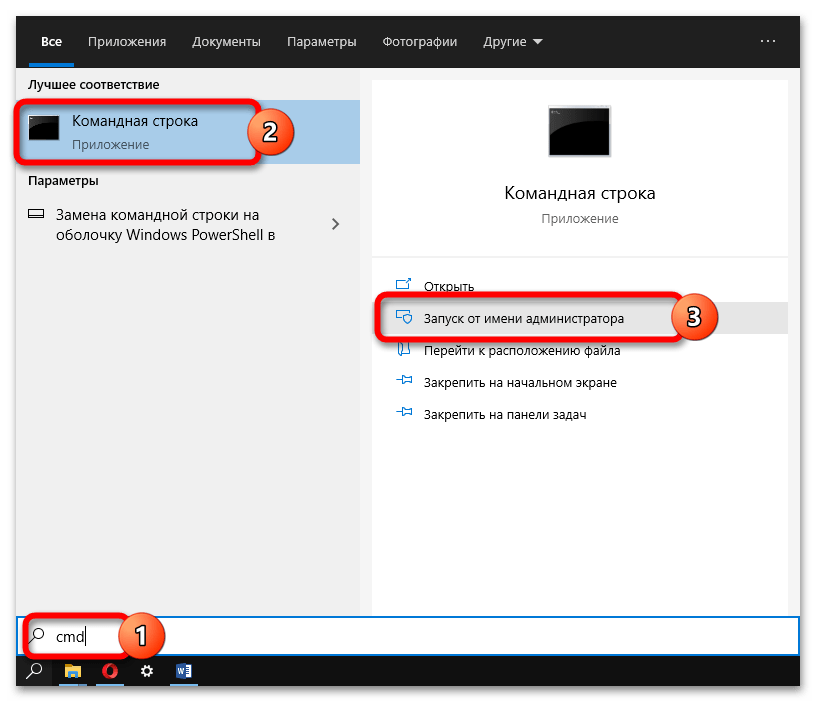Select Закрепить на начальном экране
Screen dimensions: 816x702
(519, 382)
